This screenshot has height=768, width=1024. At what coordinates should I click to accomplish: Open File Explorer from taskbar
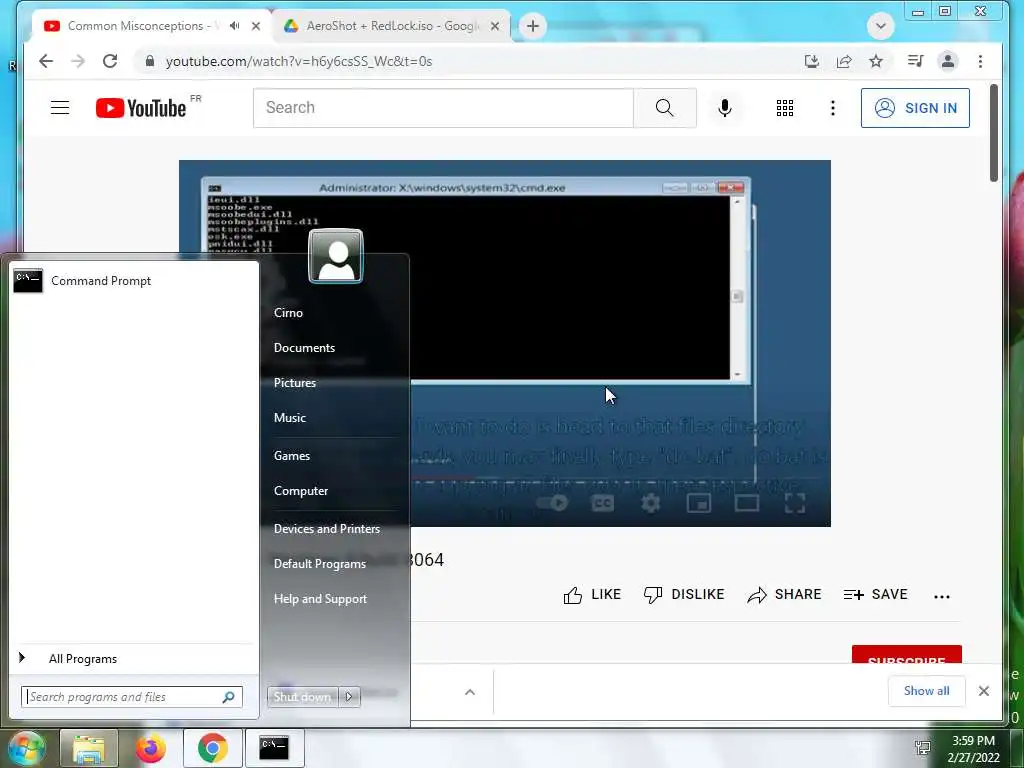[89, 748]
